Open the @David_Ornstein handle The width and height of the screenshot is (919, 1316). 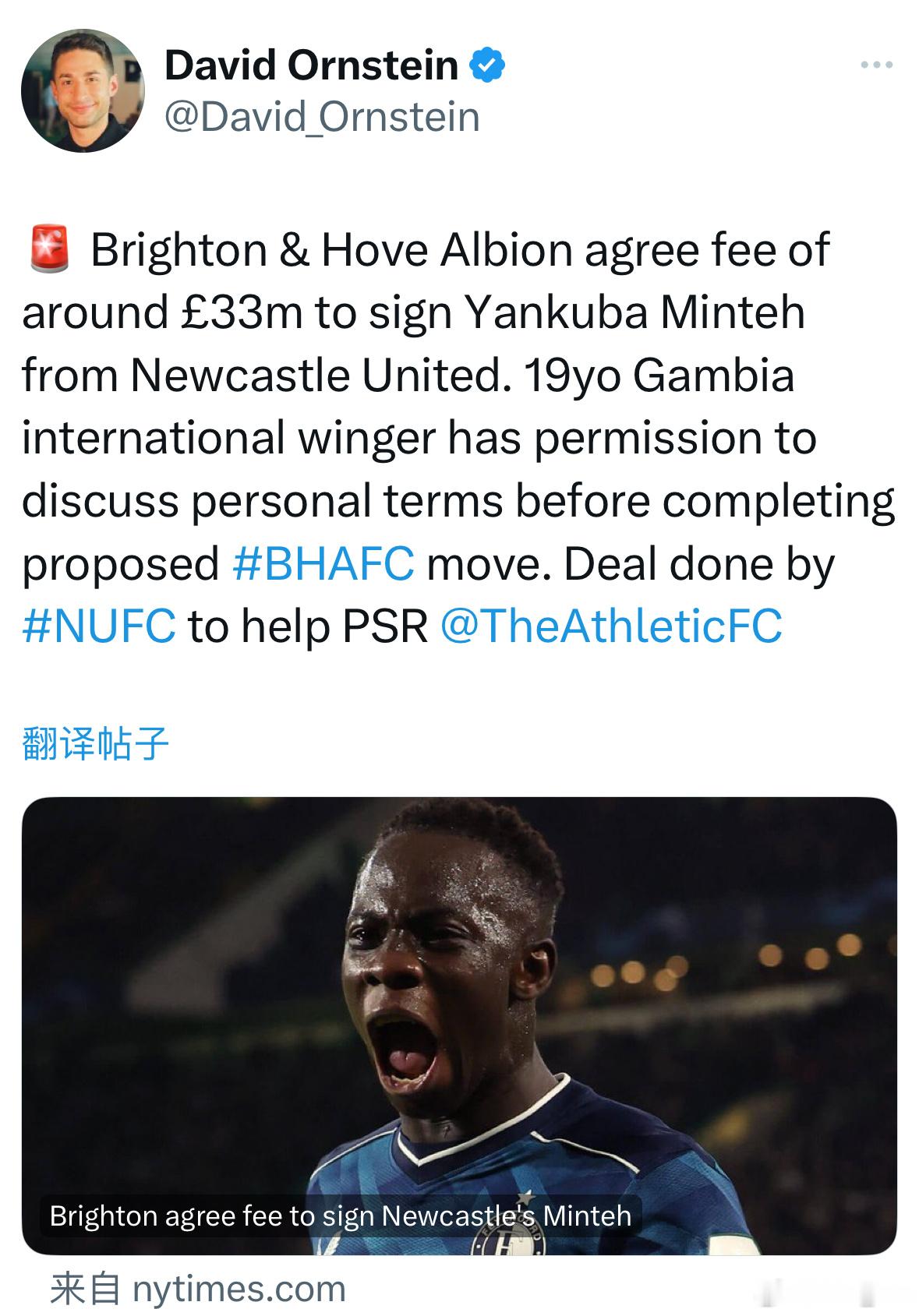(x=322, y=117)
